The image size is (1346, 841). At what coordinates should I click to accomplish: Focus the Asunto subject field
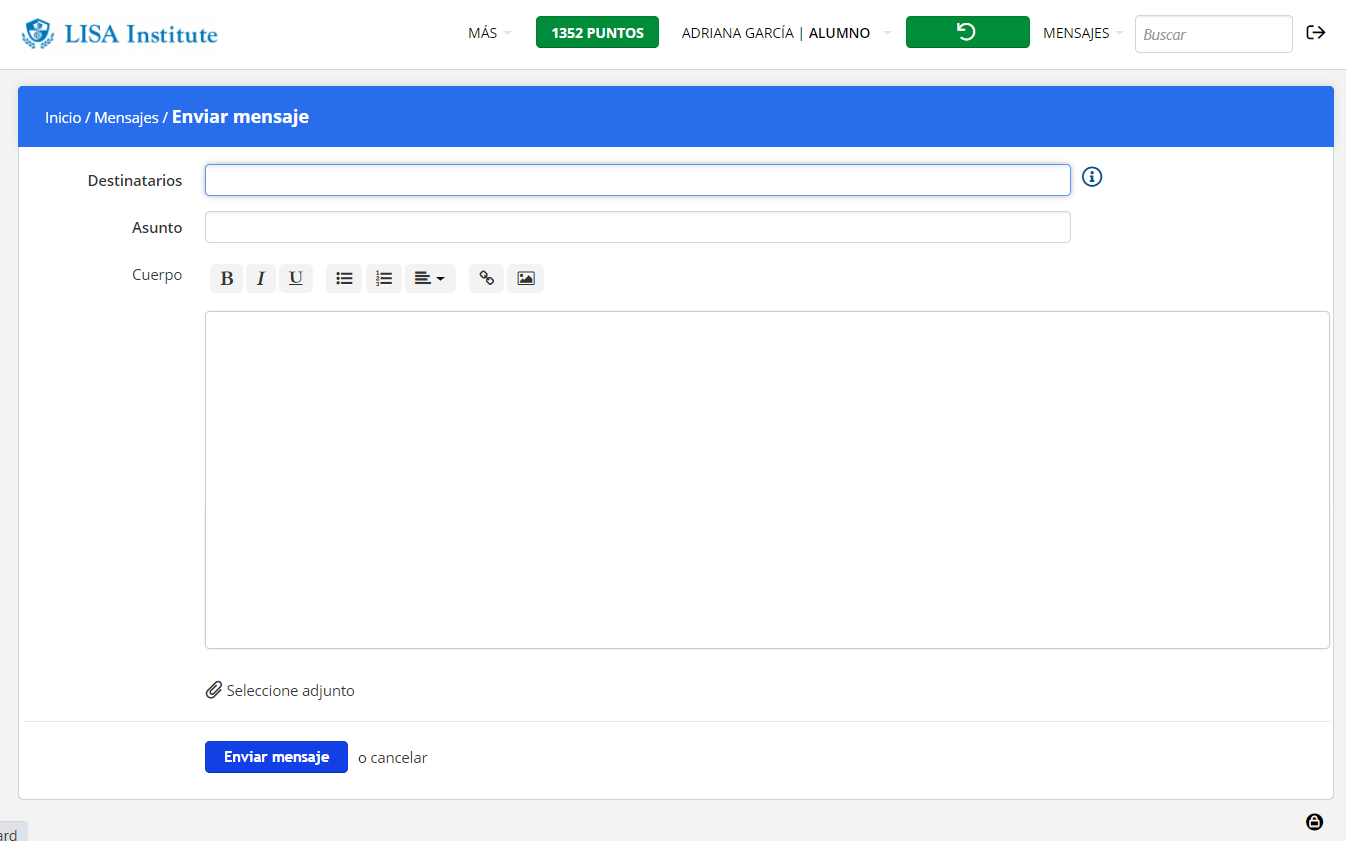click(637, 227)
